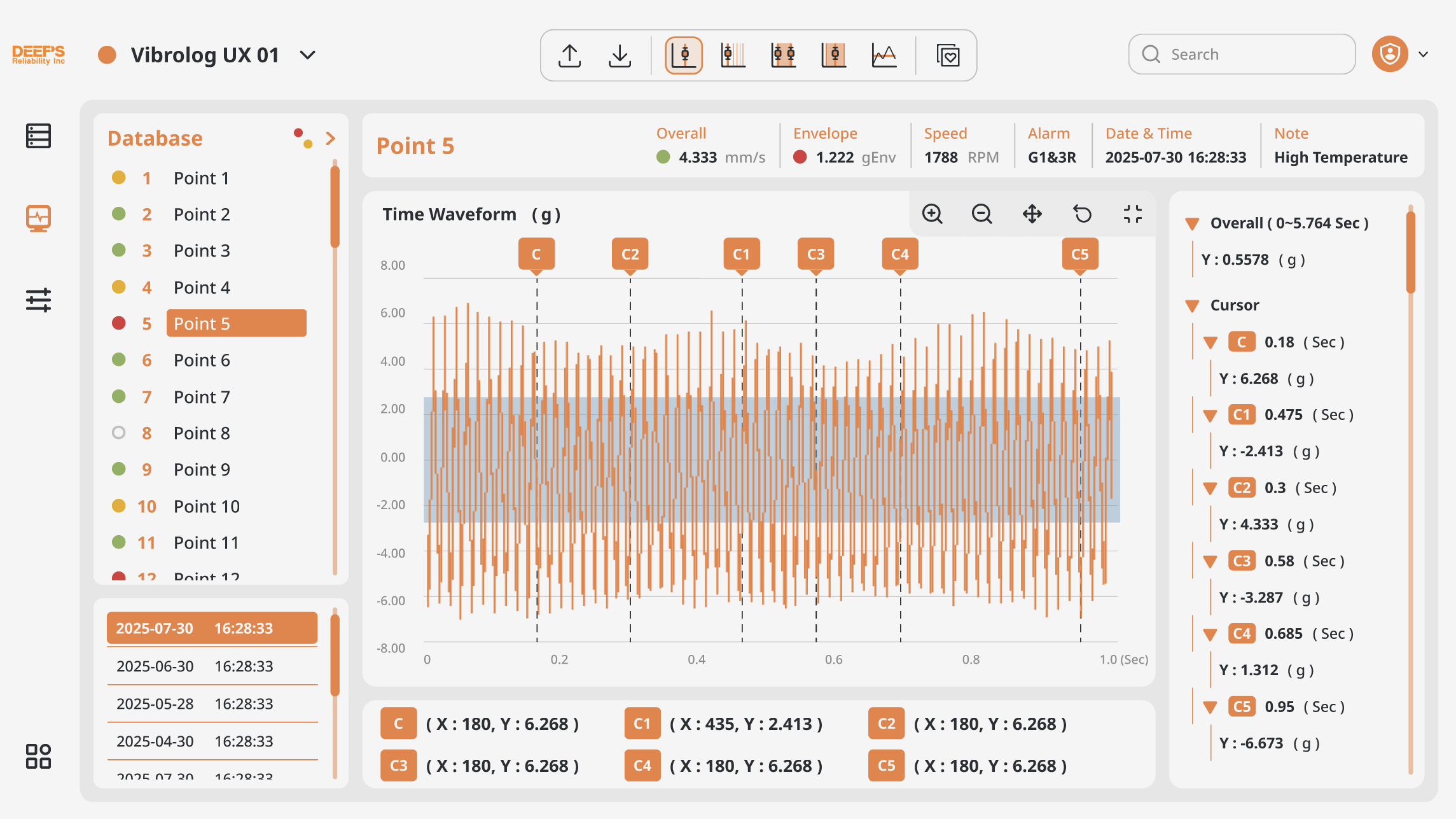Click the C cursor marker flag
This screenshot has width=1456, height=819.
click(536, 255)
